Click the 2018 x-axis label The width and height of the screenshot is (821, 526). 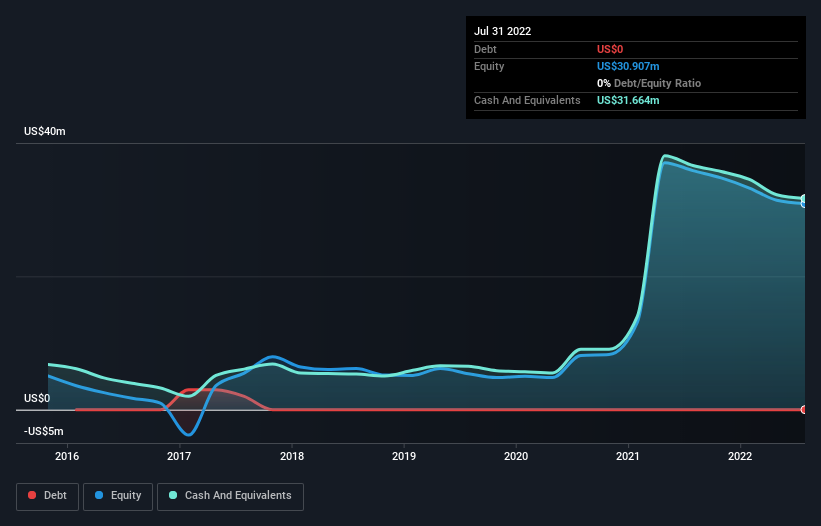coord(292,456)
